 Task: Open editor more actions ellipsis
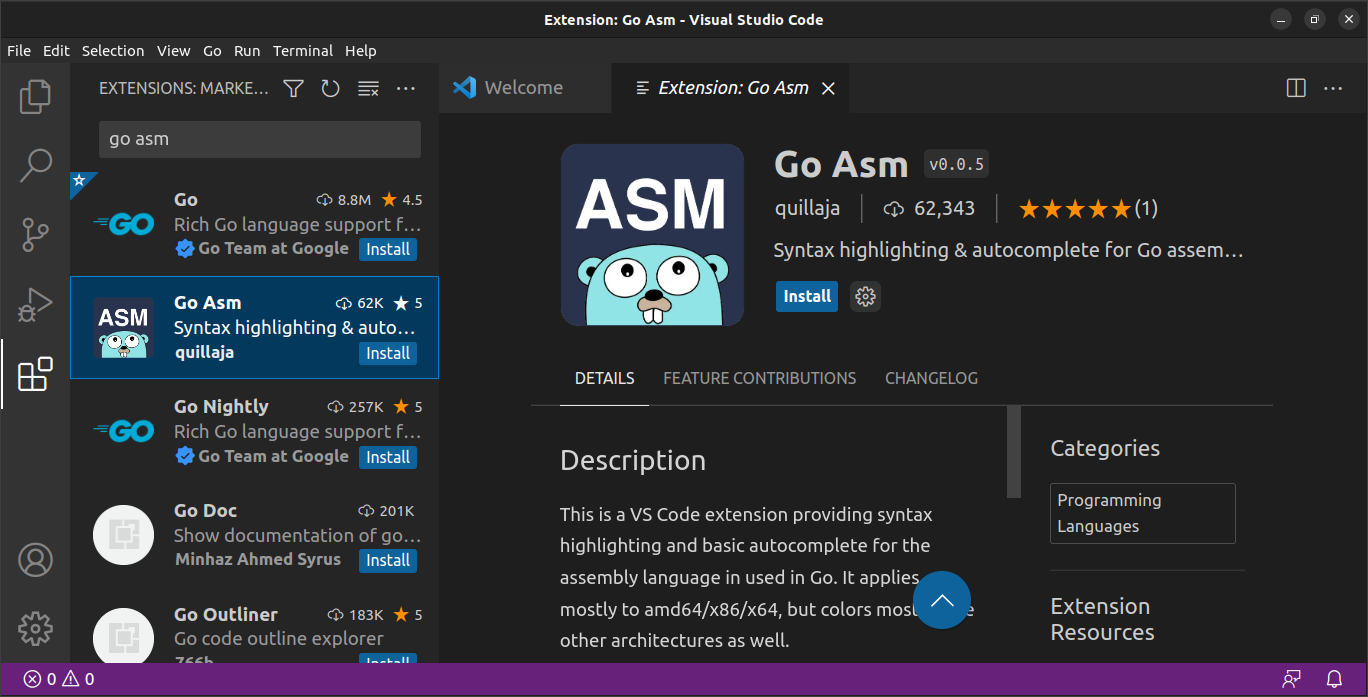coord(1333,88)
